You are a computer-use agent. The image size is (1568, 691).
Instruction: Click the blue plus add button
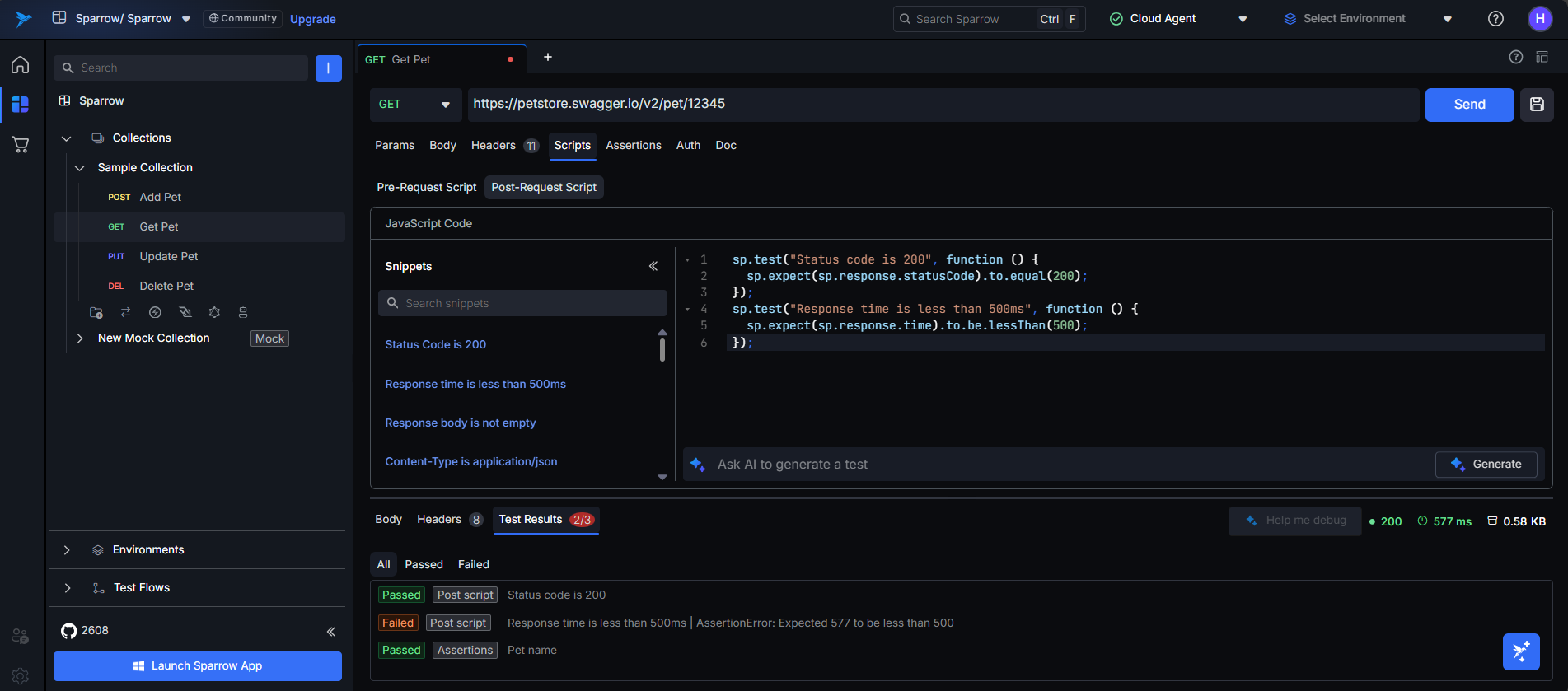[x=328, y=68]
